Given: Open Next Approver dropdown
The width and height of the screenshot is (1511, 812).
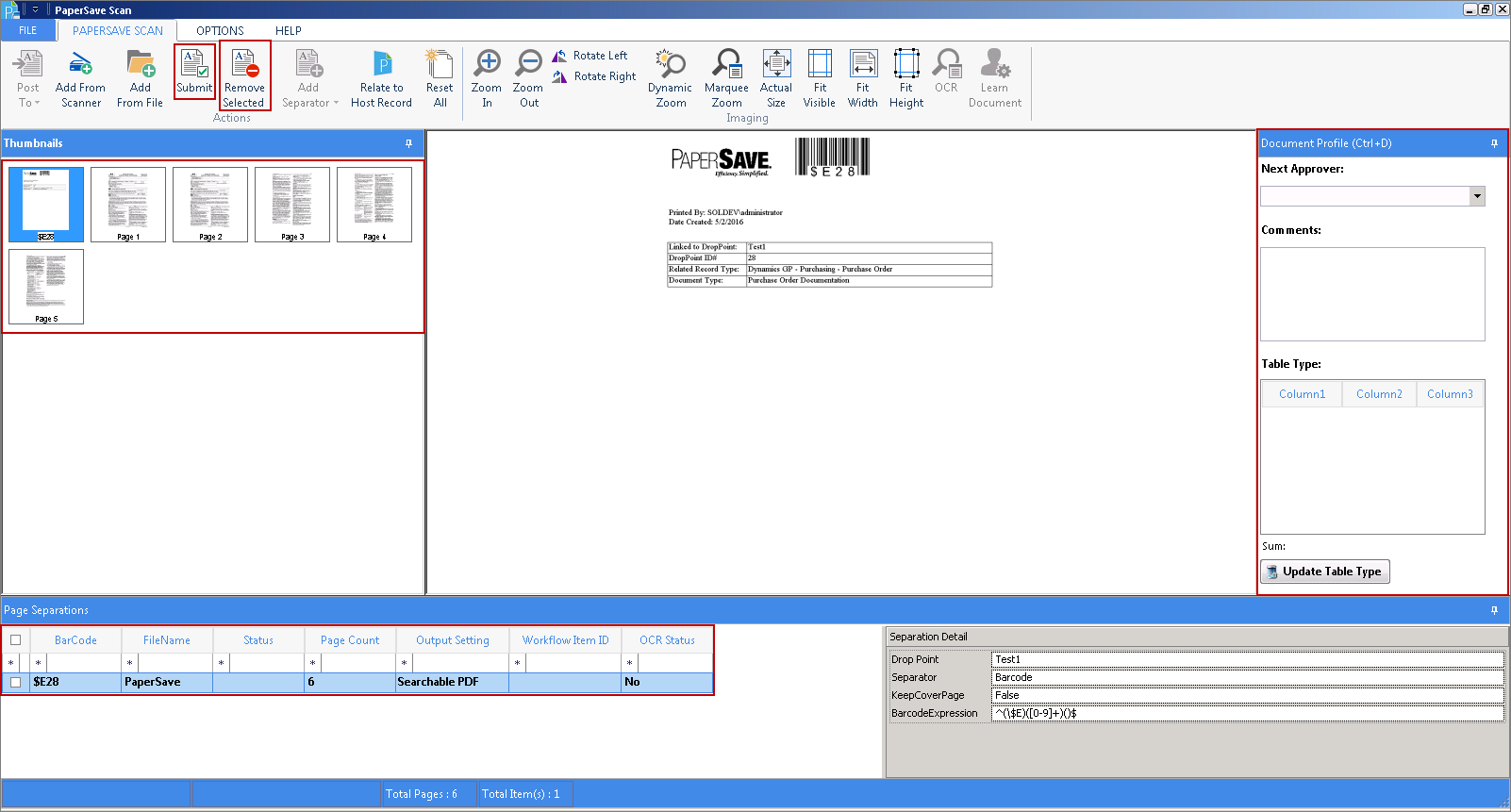Looking at the screenshot, I should coord(1477,196).
